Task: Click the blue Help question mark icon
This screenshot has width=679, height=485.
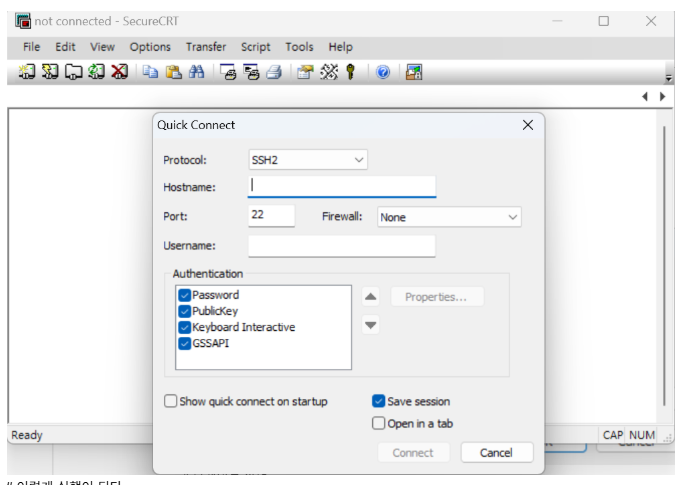Action: [383, 71]
